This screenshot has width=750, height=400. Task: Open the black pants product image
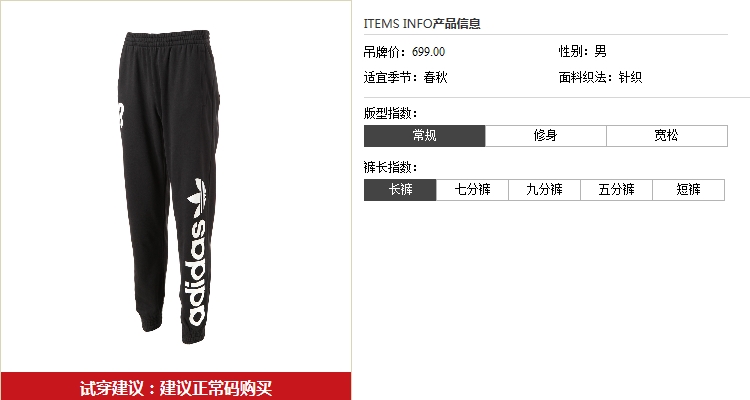(168, 187)
